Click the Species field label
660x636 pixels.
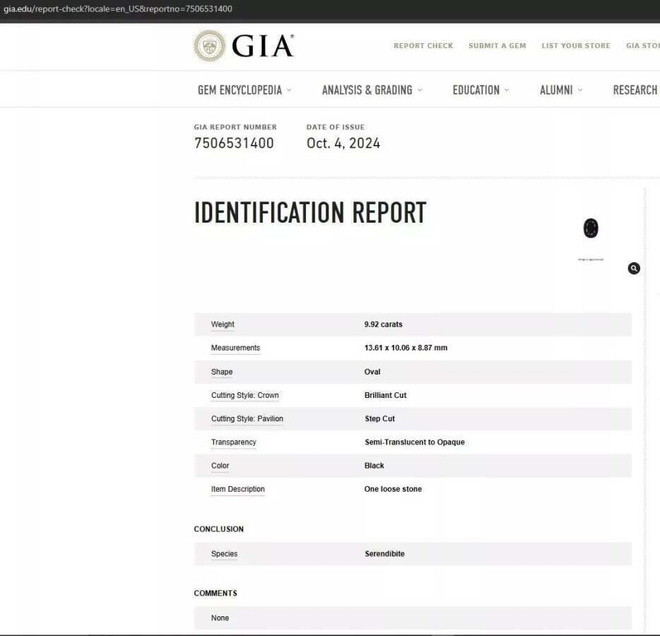(x=224, y=554)
